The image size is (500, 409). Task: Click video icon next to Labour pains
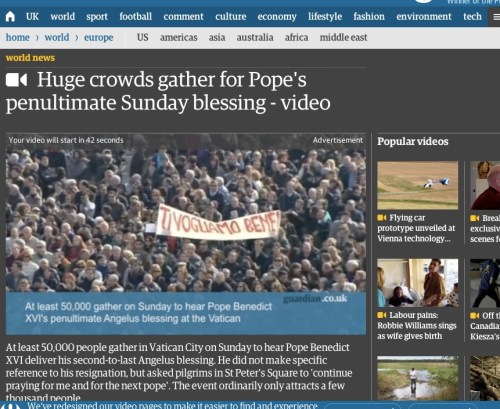tap(382, 315)
